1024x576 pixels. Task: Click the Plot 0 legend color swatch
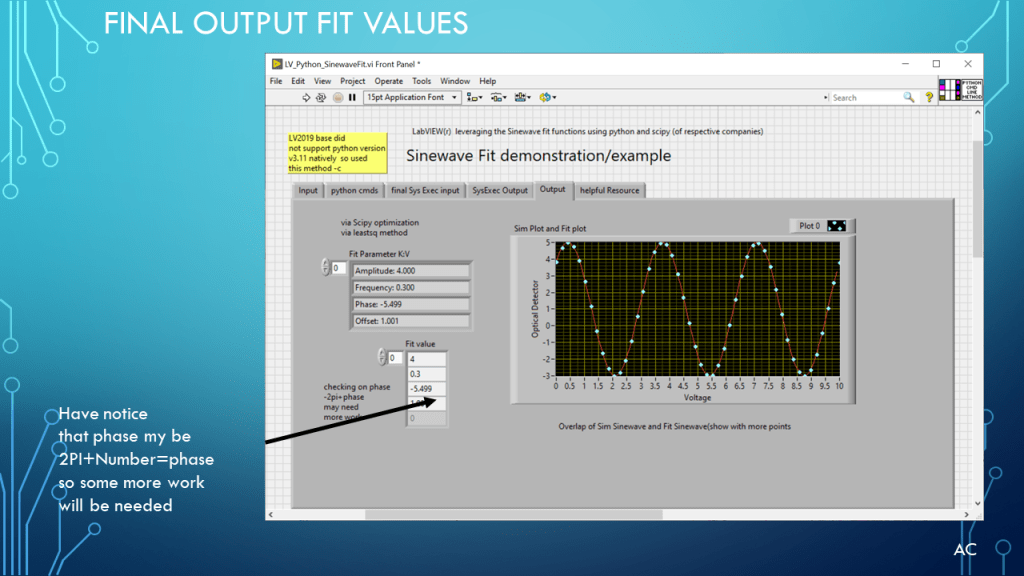tap(836, 226)
